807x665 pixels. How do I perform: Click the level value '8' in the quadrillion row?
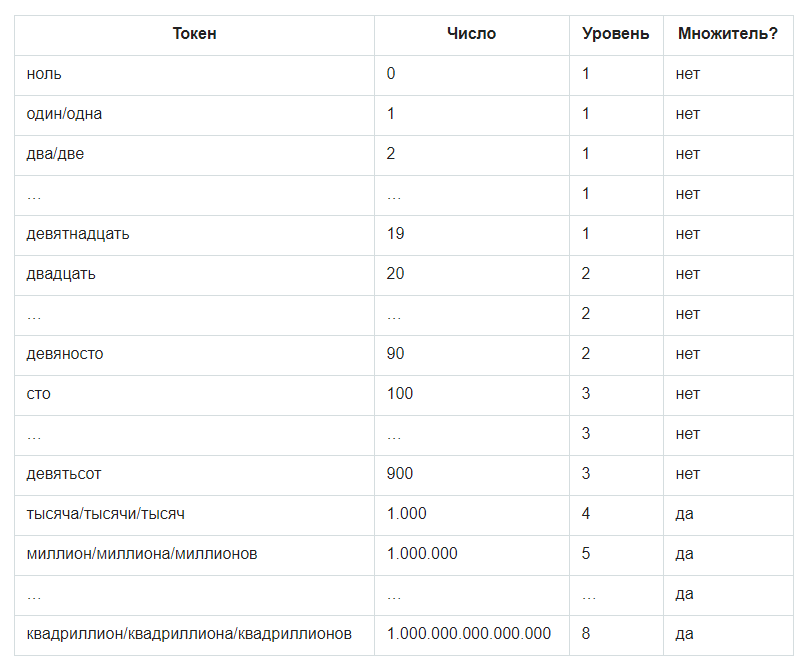(x=586, y=634)
